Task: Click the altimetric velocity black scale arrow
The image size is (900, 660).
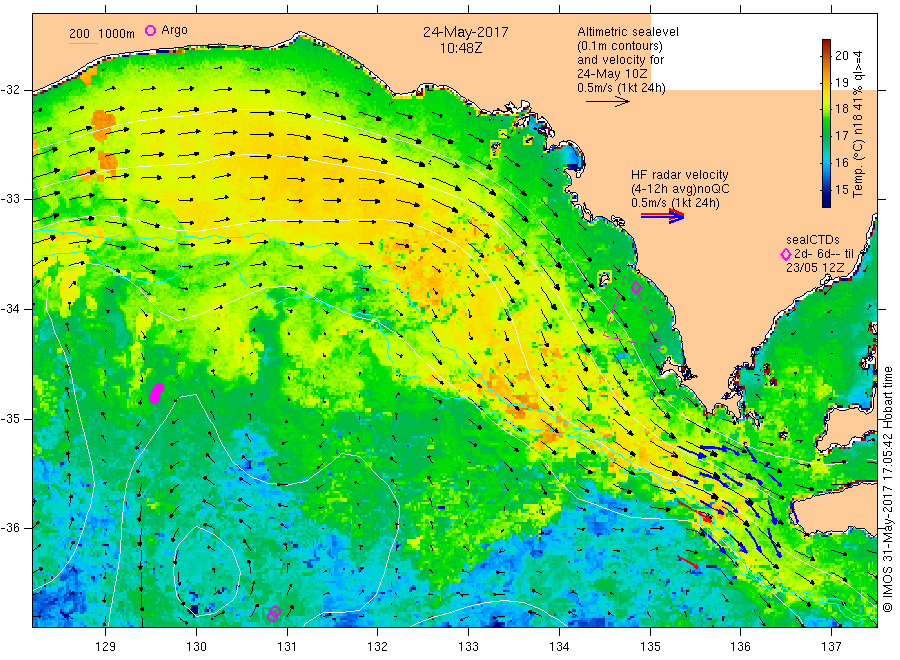Action: tap(608, 102)
